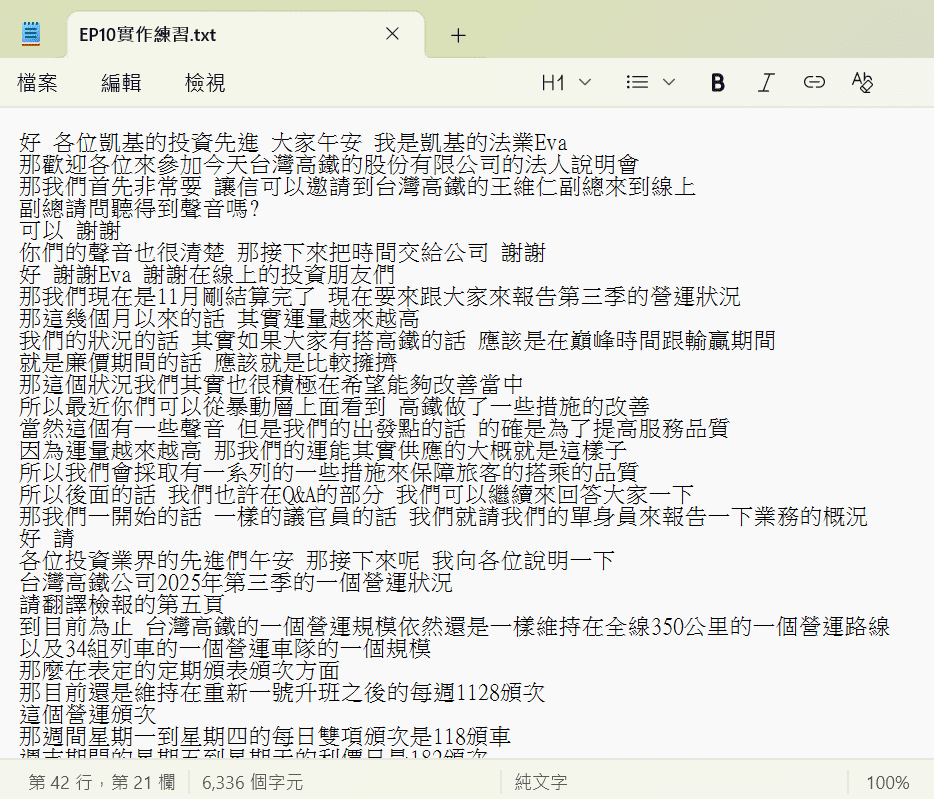The image size is (934, 799).
Task: Open the bulleted list icon options
Action: coord(646,83)
